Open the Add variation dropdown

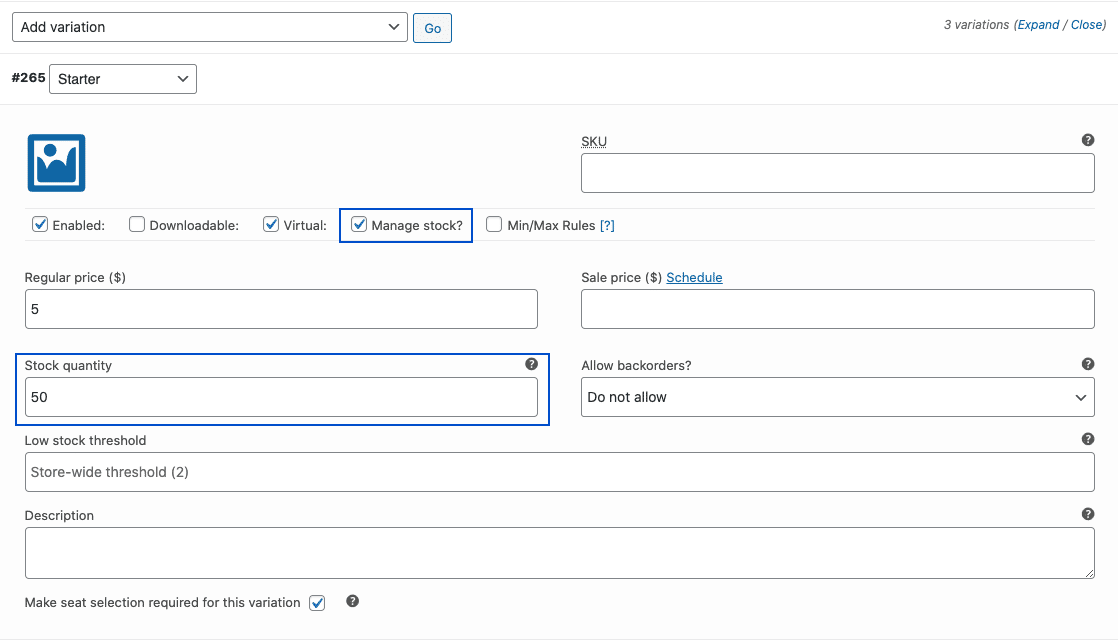point(209,27)
